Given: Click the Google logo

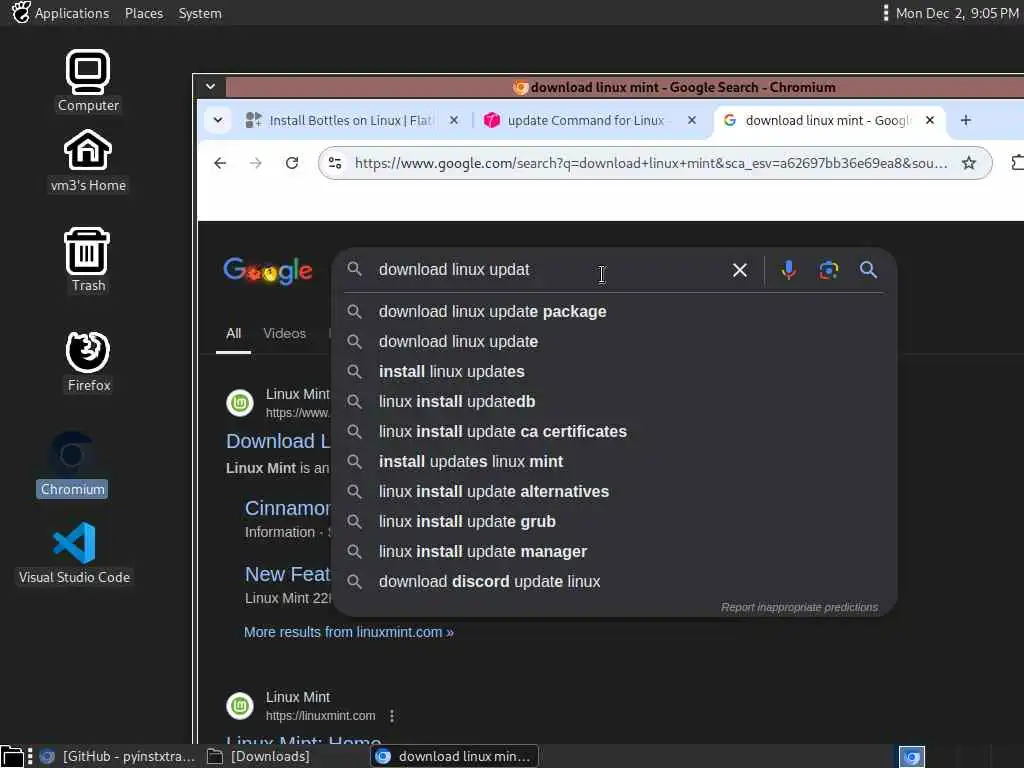Looking at the screenshot, I should pos(268,270).
